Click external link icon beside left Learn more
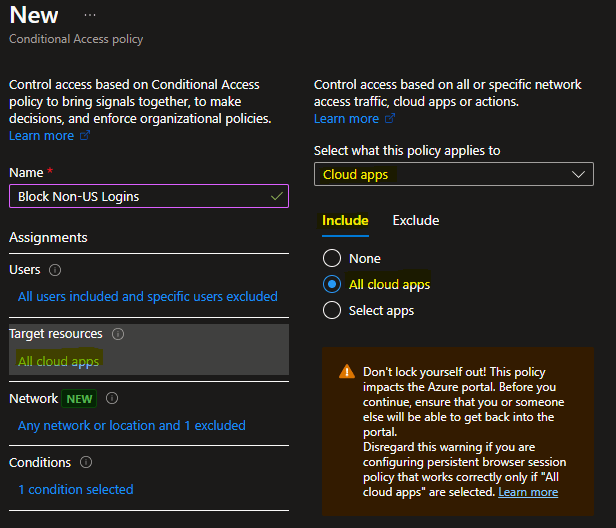 click(84, 136)
